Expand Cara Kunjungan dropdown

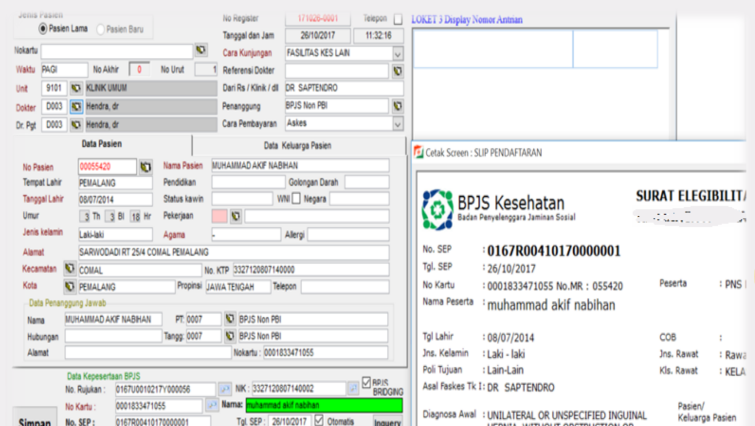coord(398,53)
